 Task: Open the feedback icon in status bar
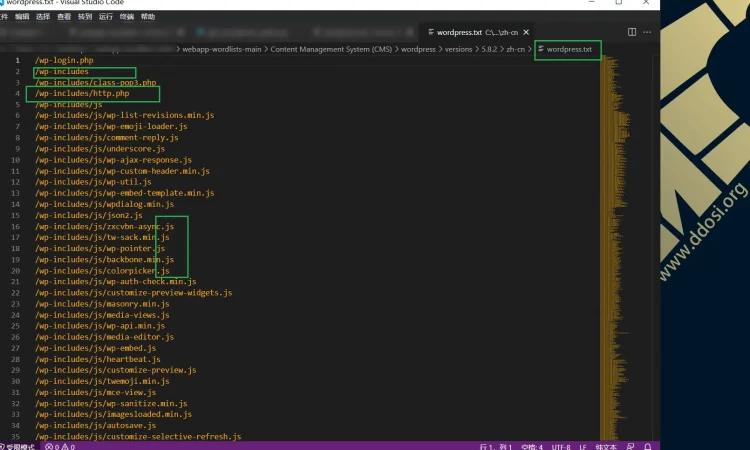click(x=630, y=447)
